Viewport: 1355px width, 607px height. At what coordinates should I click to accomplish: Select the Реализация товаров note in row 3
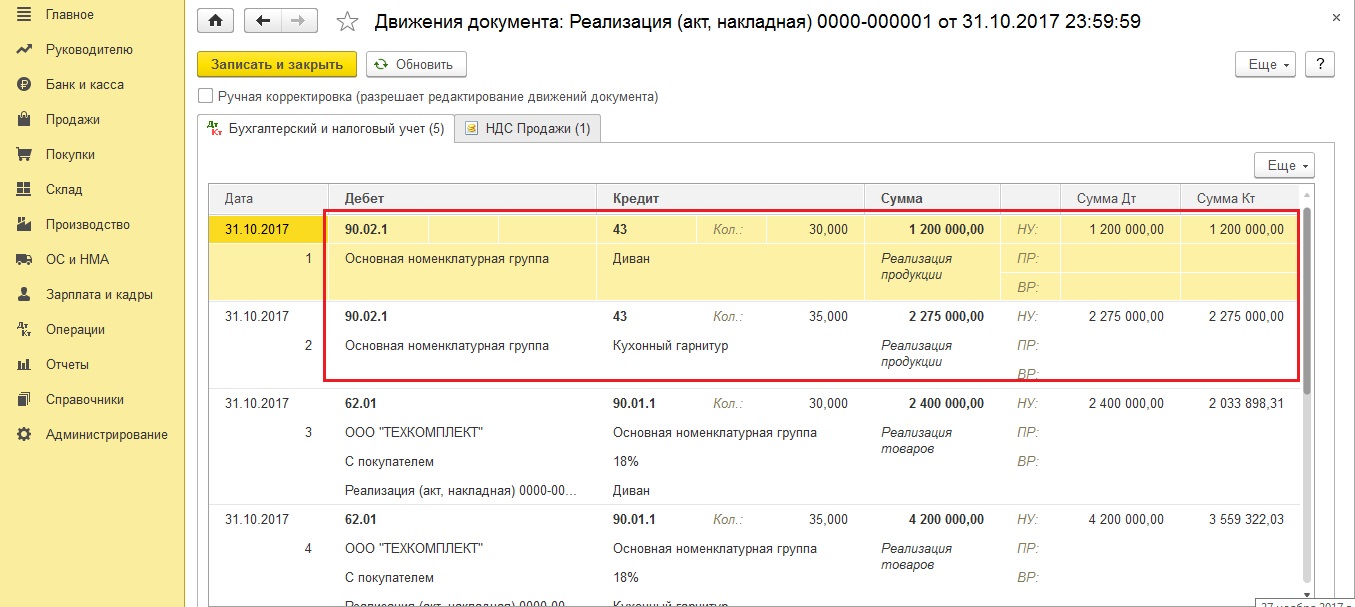click(916, 440)
